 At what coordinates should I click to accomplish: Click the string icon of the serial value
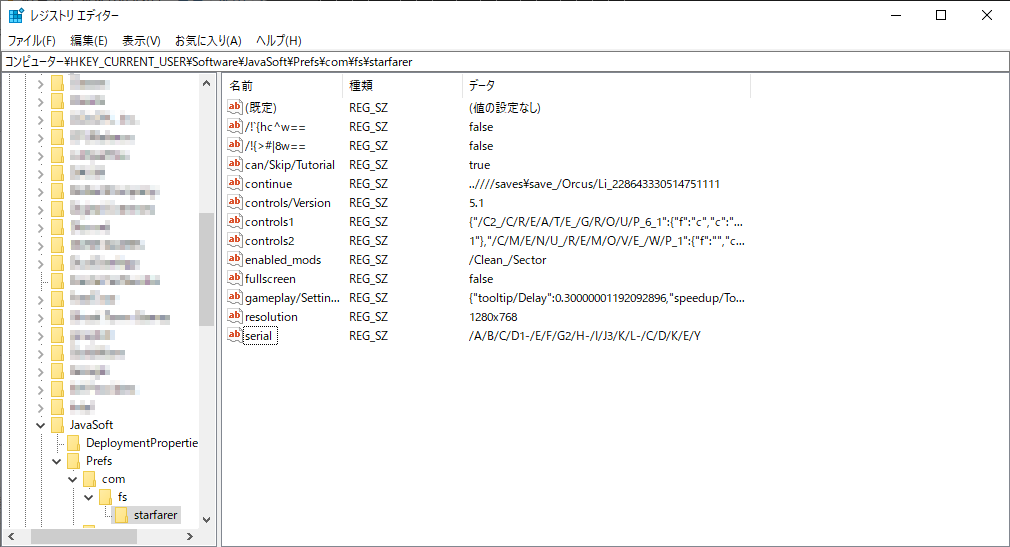point(234,335)
